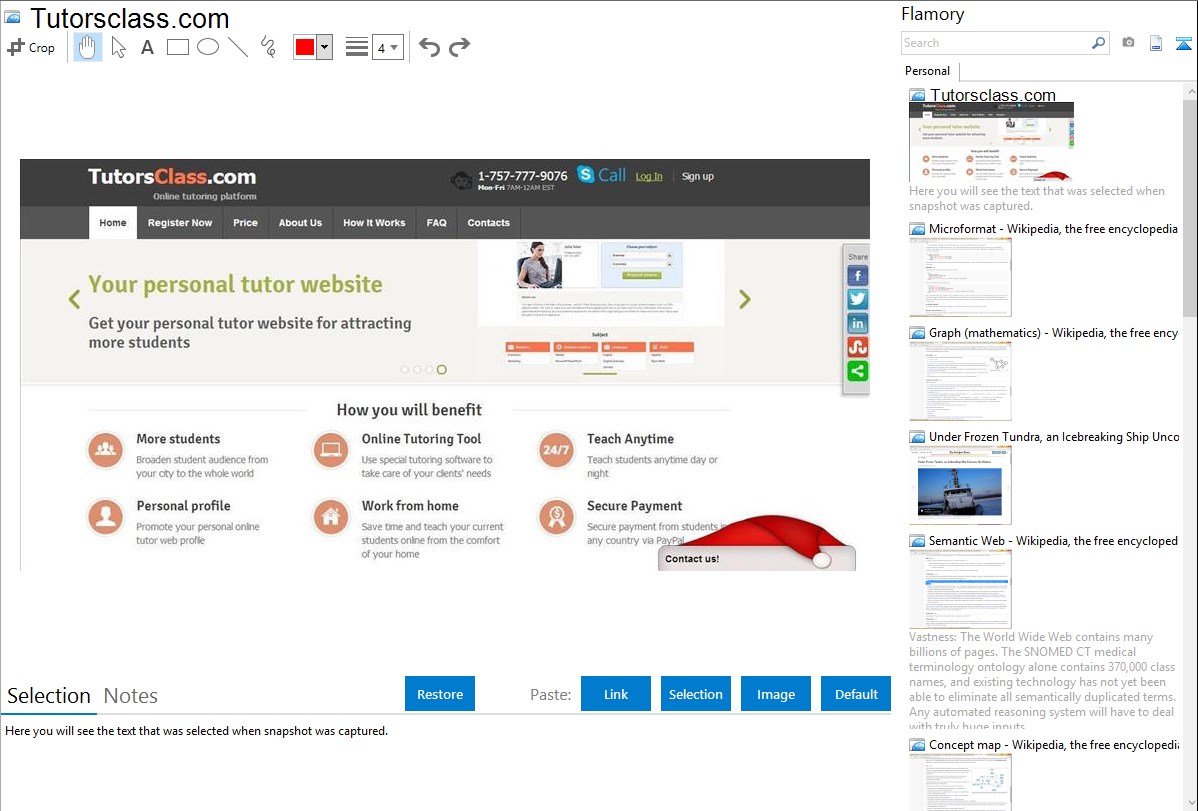Screen dimensions: 1198x811
Task: Redo the last undone action
Action: tap(459, 47)
